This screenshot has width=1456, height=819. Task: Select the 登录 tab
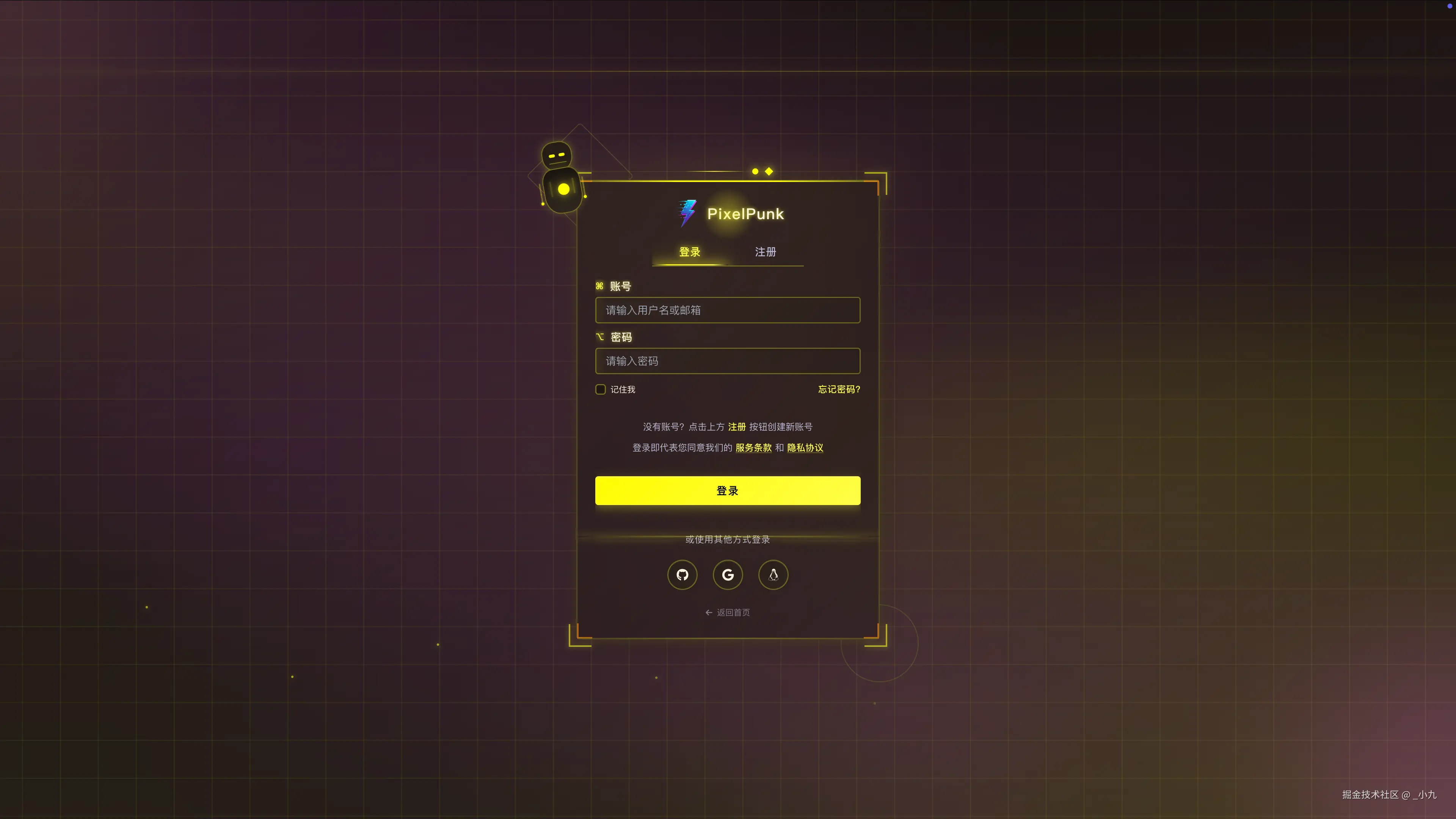[690, 252]
